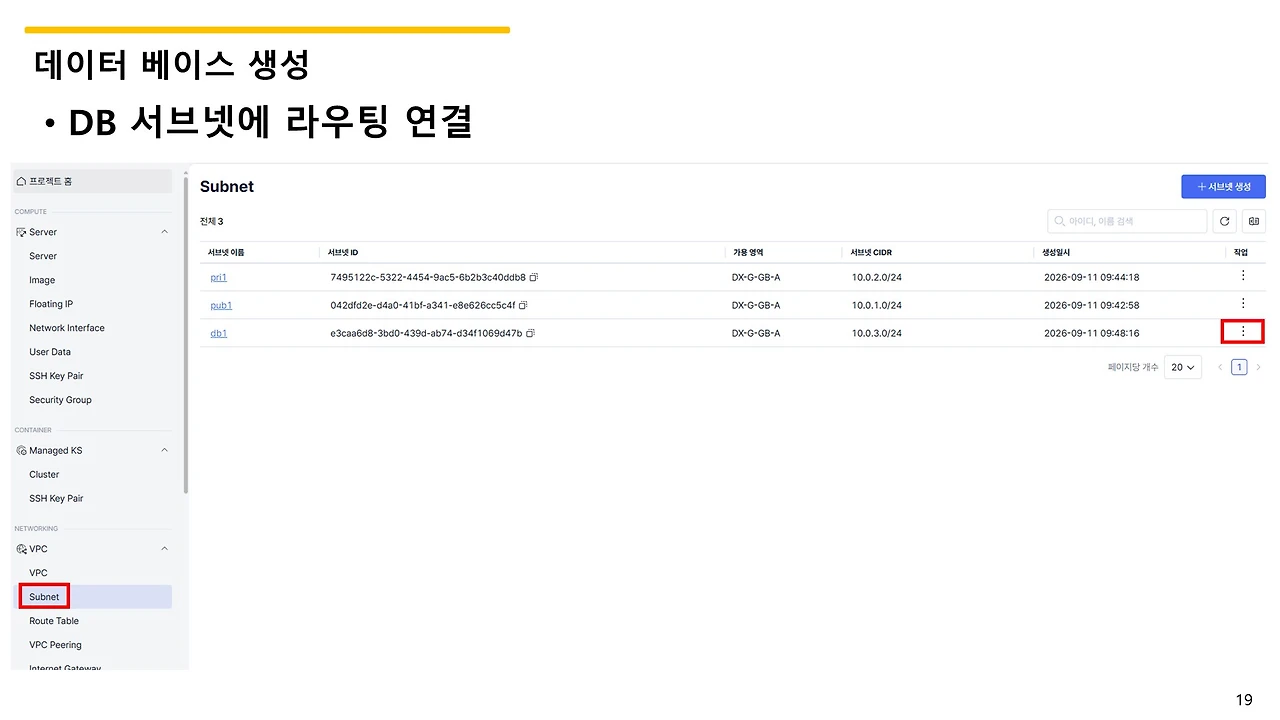The height and width of the screenshot is (720, 1280).
Task: Refresh the subnet list
Action: click(1225, 221)
